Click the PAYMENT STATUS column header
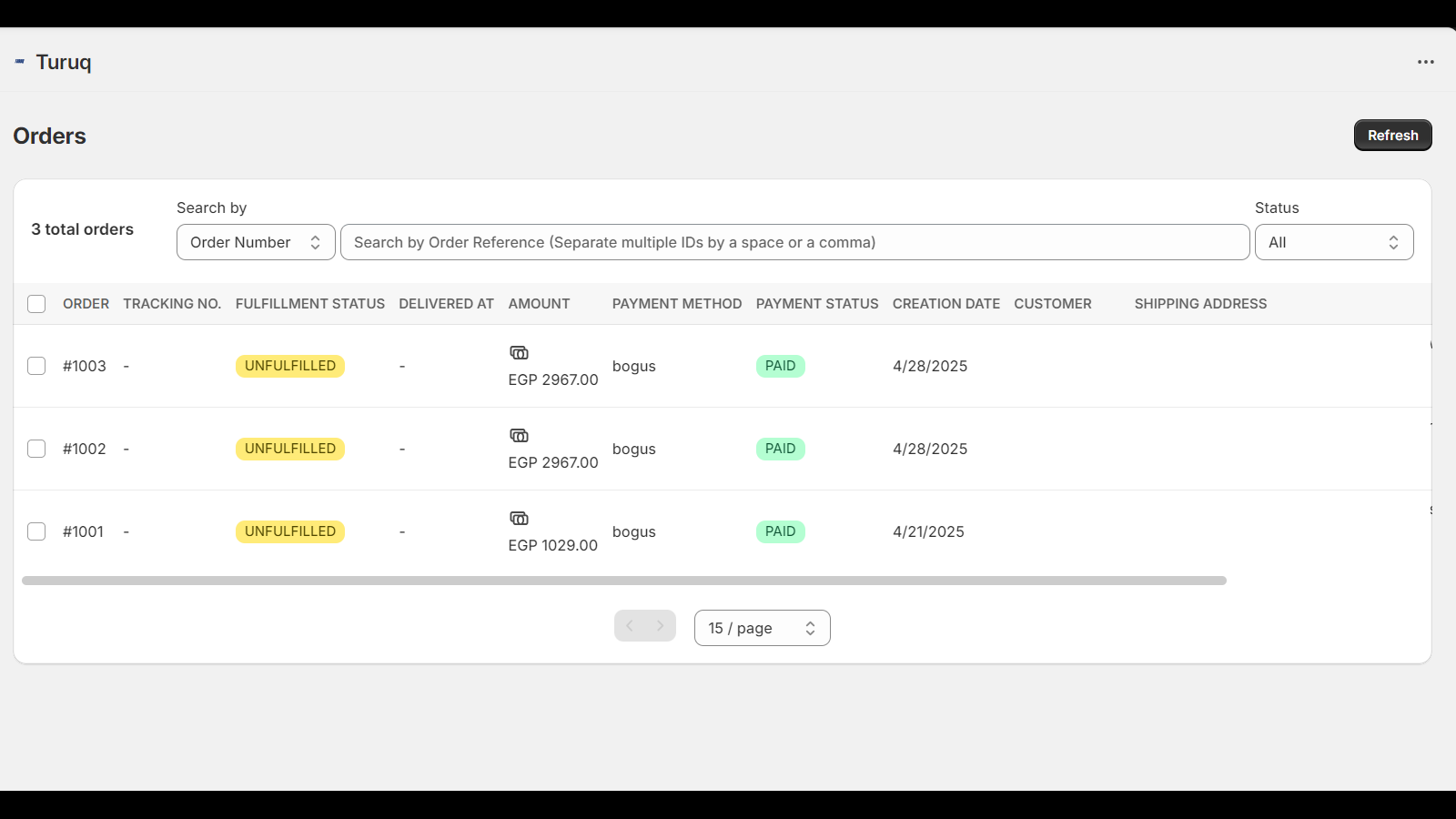The height and width of the screenshot is (819, 1456). coord(816,304)
